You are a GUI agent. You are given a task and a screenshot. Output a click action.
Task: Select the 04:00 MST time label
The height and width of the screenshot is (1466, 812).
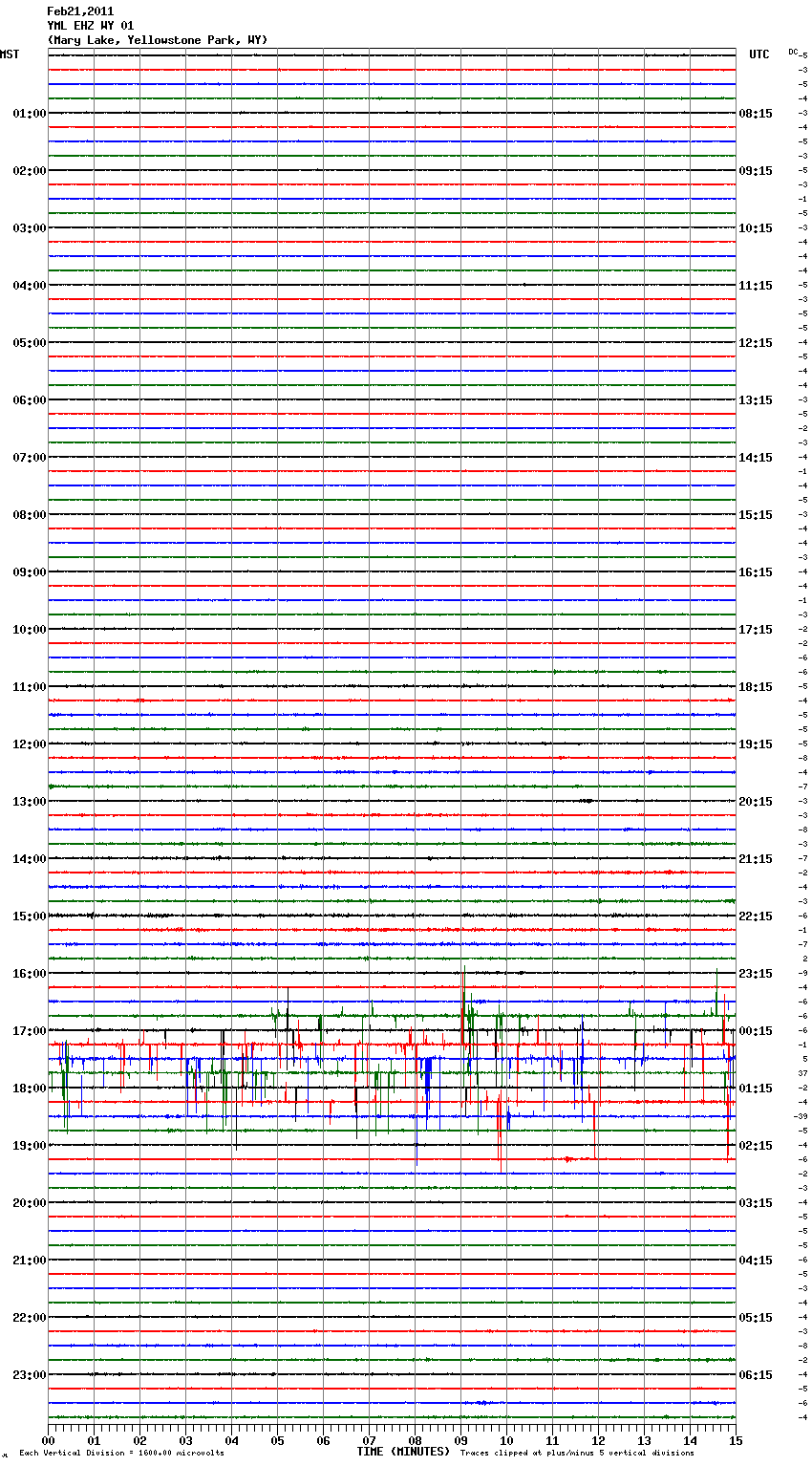(30, 286)
